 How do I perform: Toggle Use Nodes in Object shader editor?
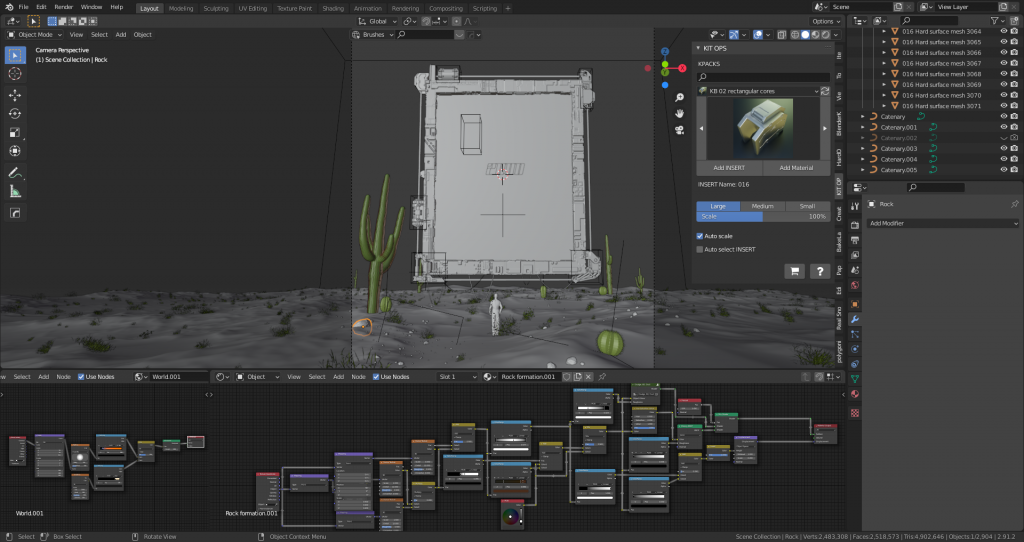coord(376,377)
